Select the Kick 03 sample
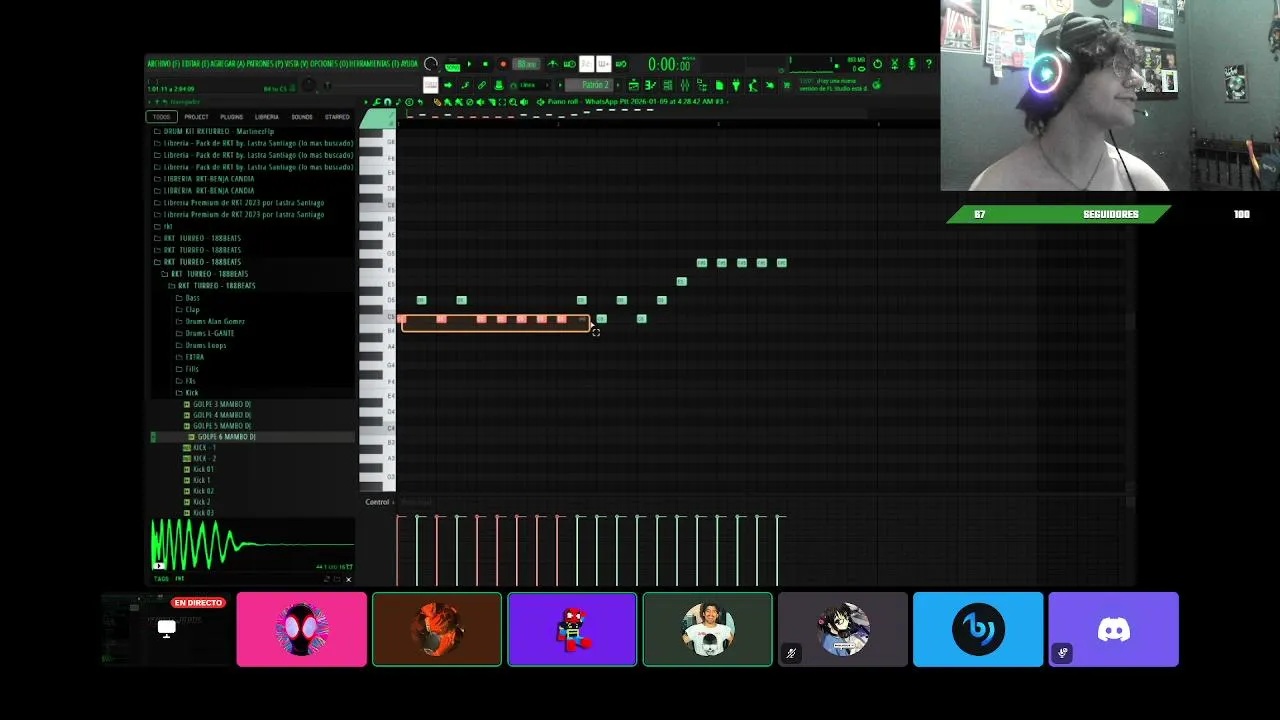The height and width of the screenshot is (720, 1280). point(199,513)
